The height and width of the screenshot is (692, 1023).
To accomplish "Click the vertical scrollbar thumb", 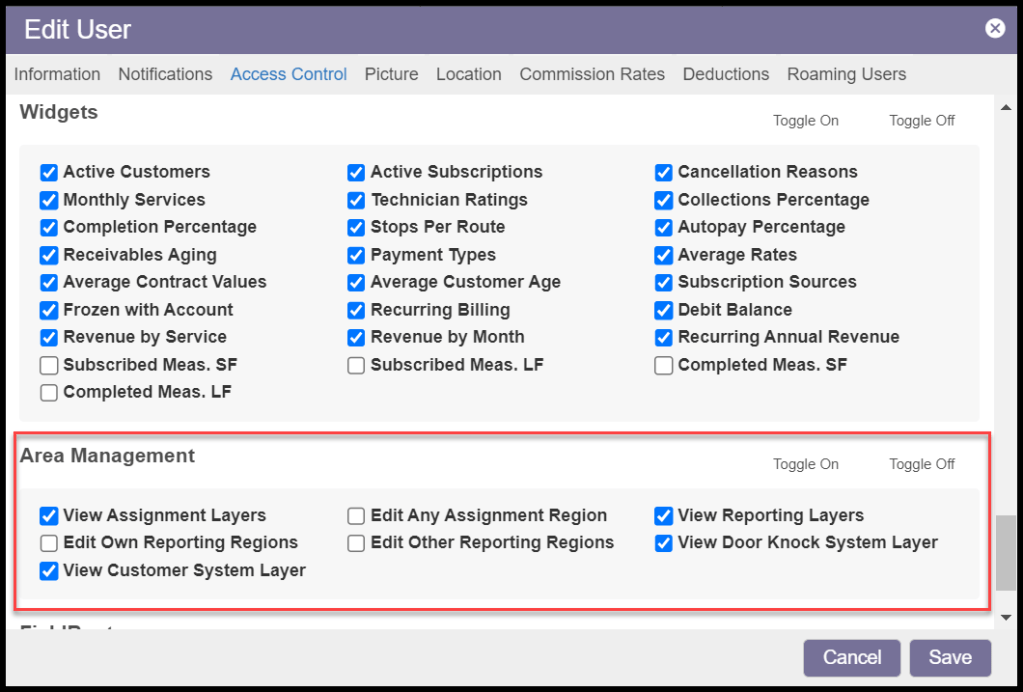I will 1004,552.
